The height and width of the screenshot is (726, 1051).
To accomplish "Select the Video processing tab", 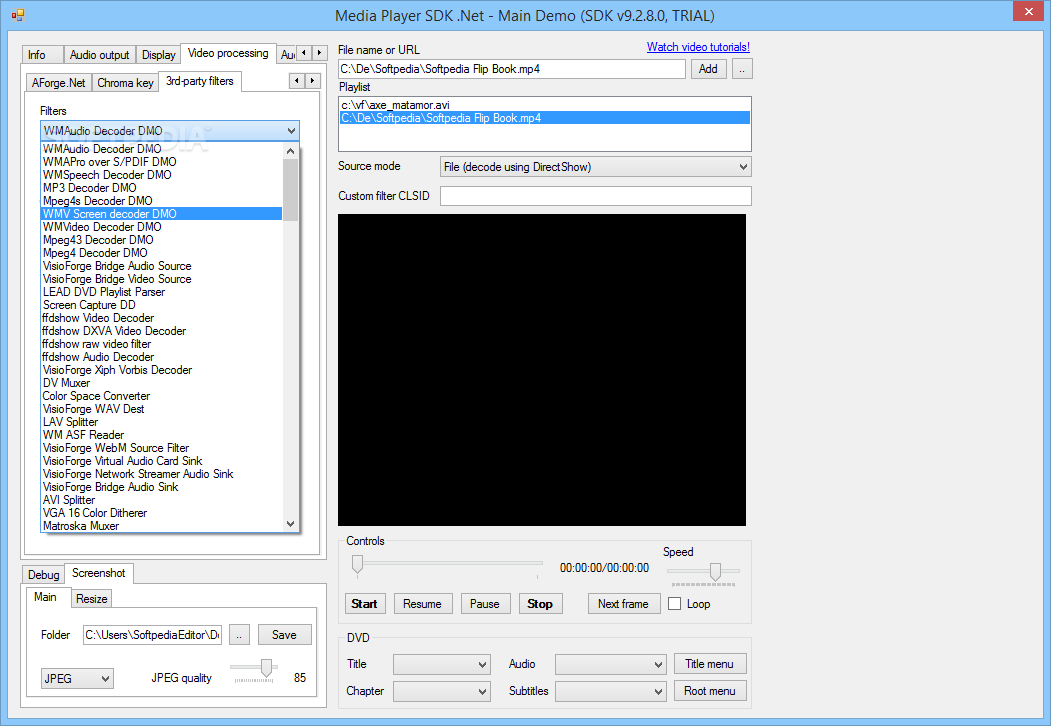I will click(228, 53).
